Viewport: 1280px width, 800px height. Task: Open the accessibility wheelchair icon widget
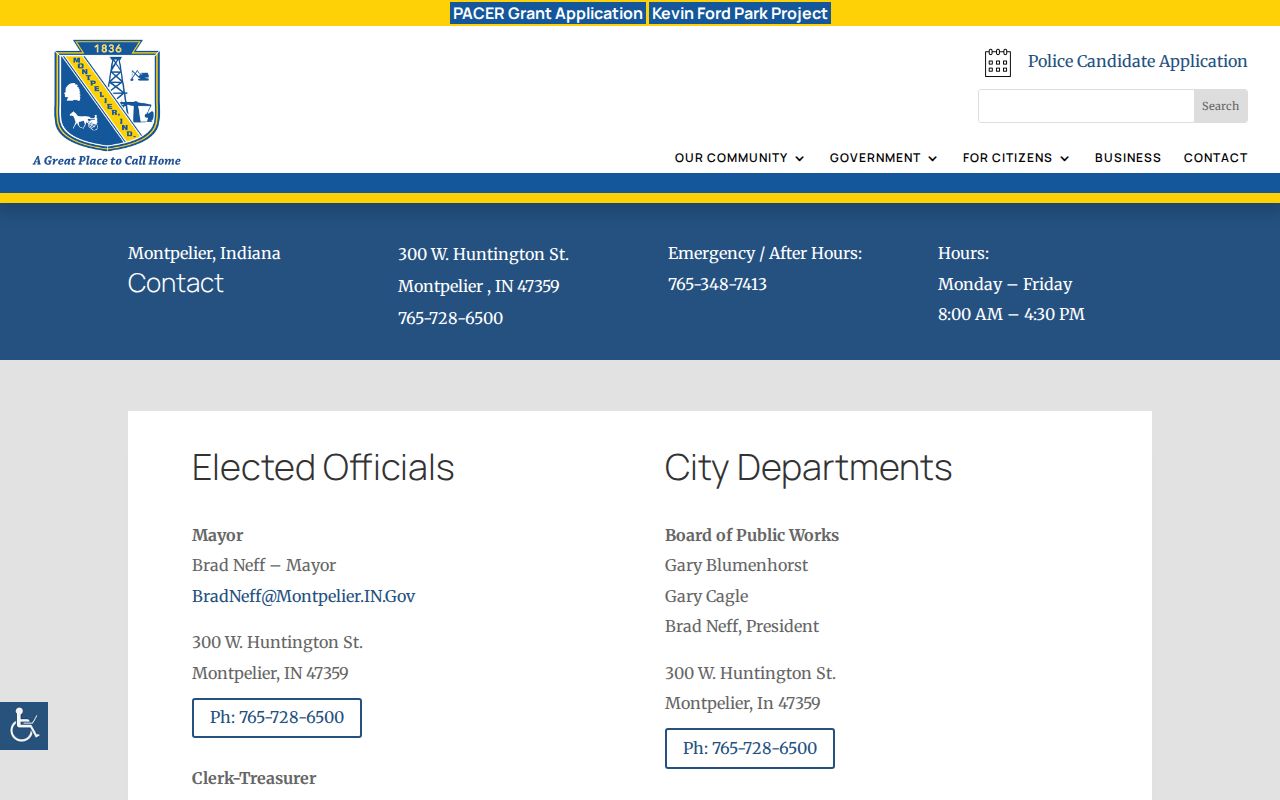click(x=24, y=725)
